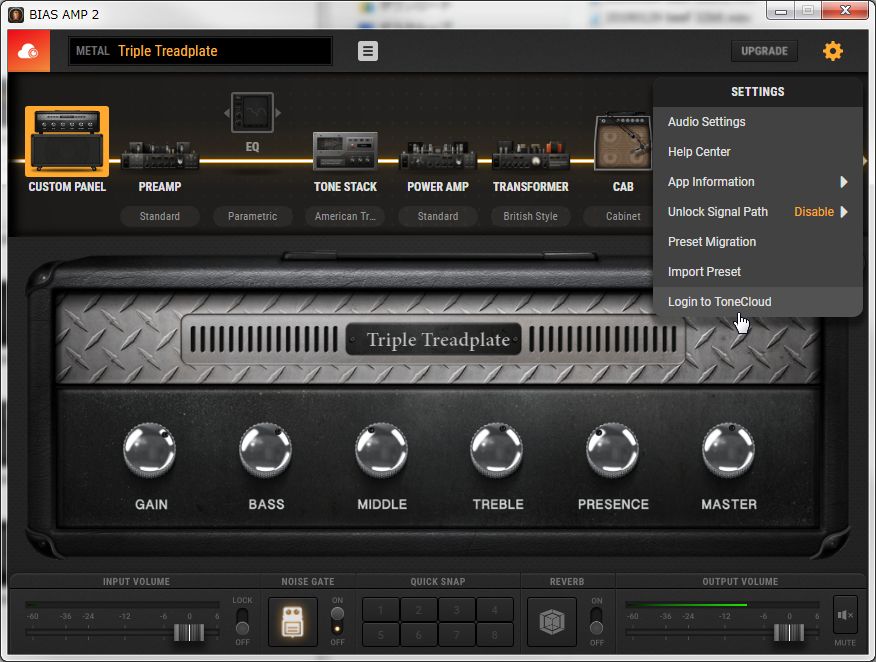Select Quick Snap slot 8

coord(494,635)
